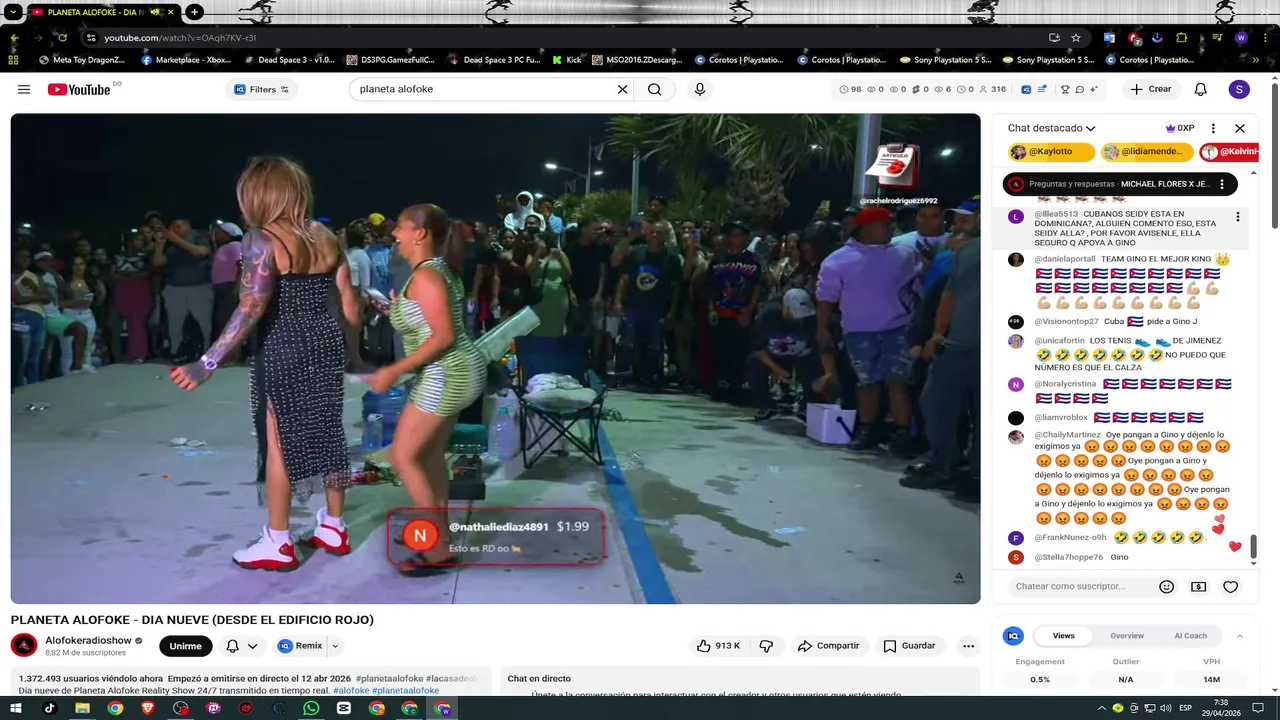Open WhatsApp from the taskbar
This screenshot has width=1280, height=720.
[311, 708]
